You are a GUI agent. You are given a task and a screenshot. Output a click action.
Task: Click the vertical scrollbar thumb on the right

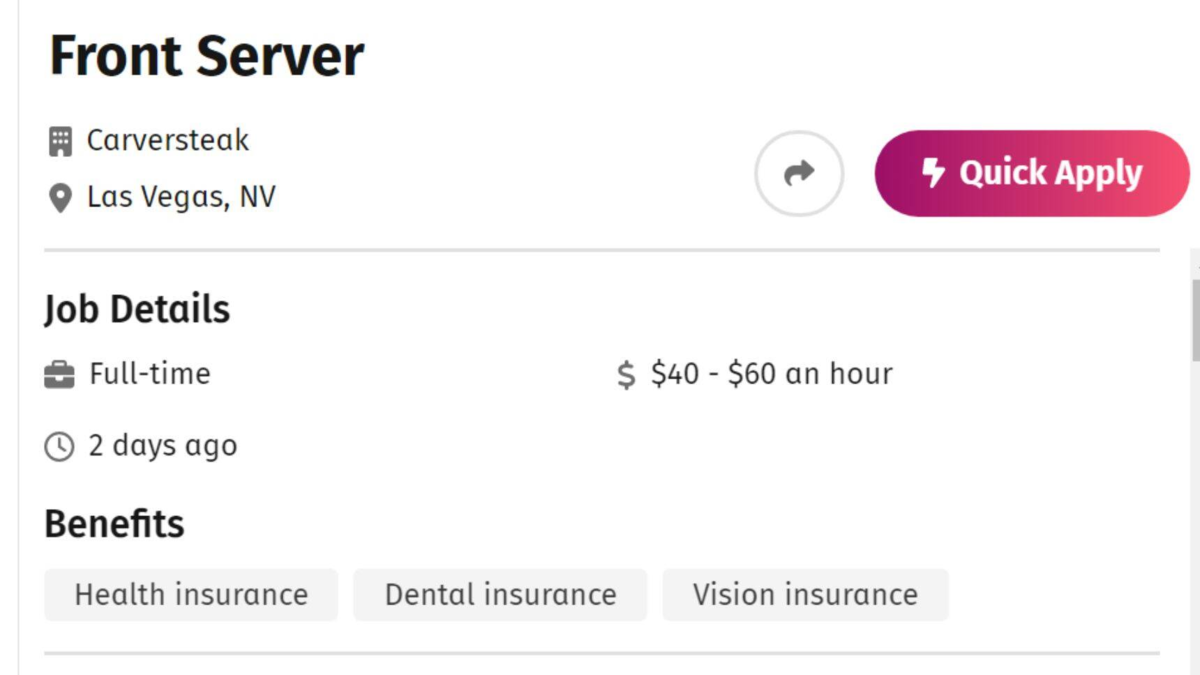point(1194,320)
